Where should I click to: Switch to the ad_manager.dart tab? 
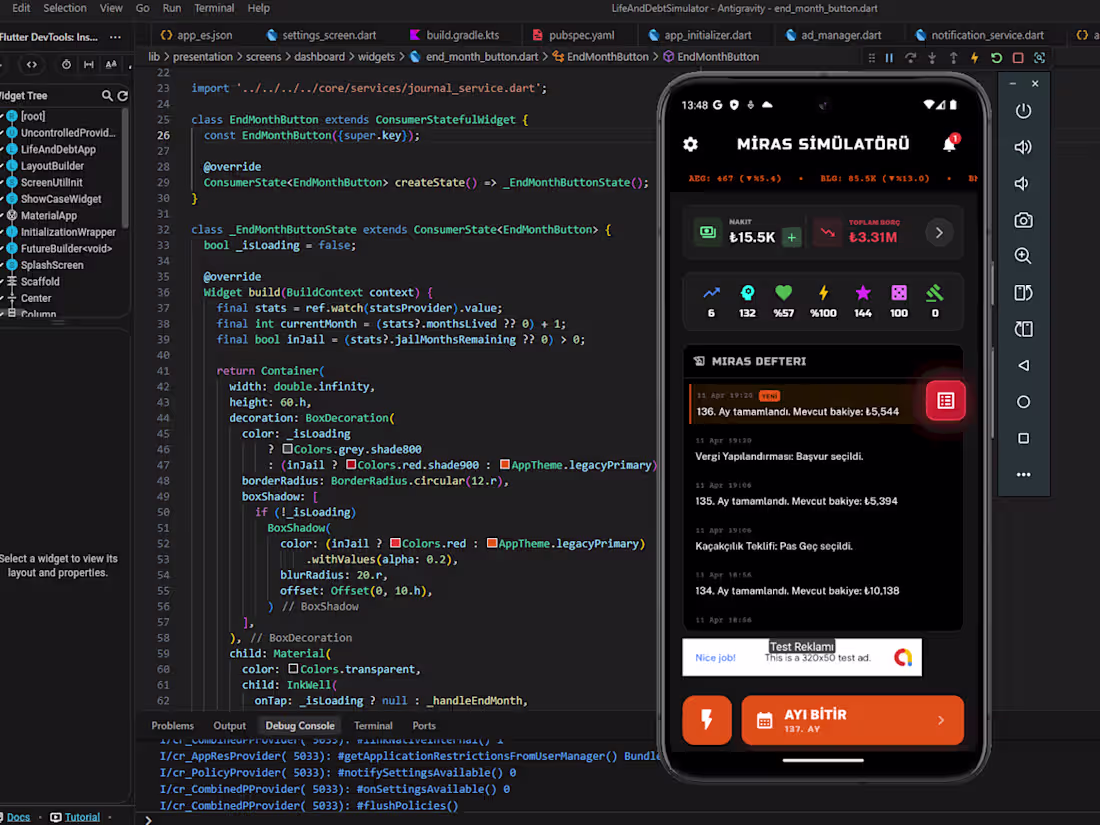point(833,35)
